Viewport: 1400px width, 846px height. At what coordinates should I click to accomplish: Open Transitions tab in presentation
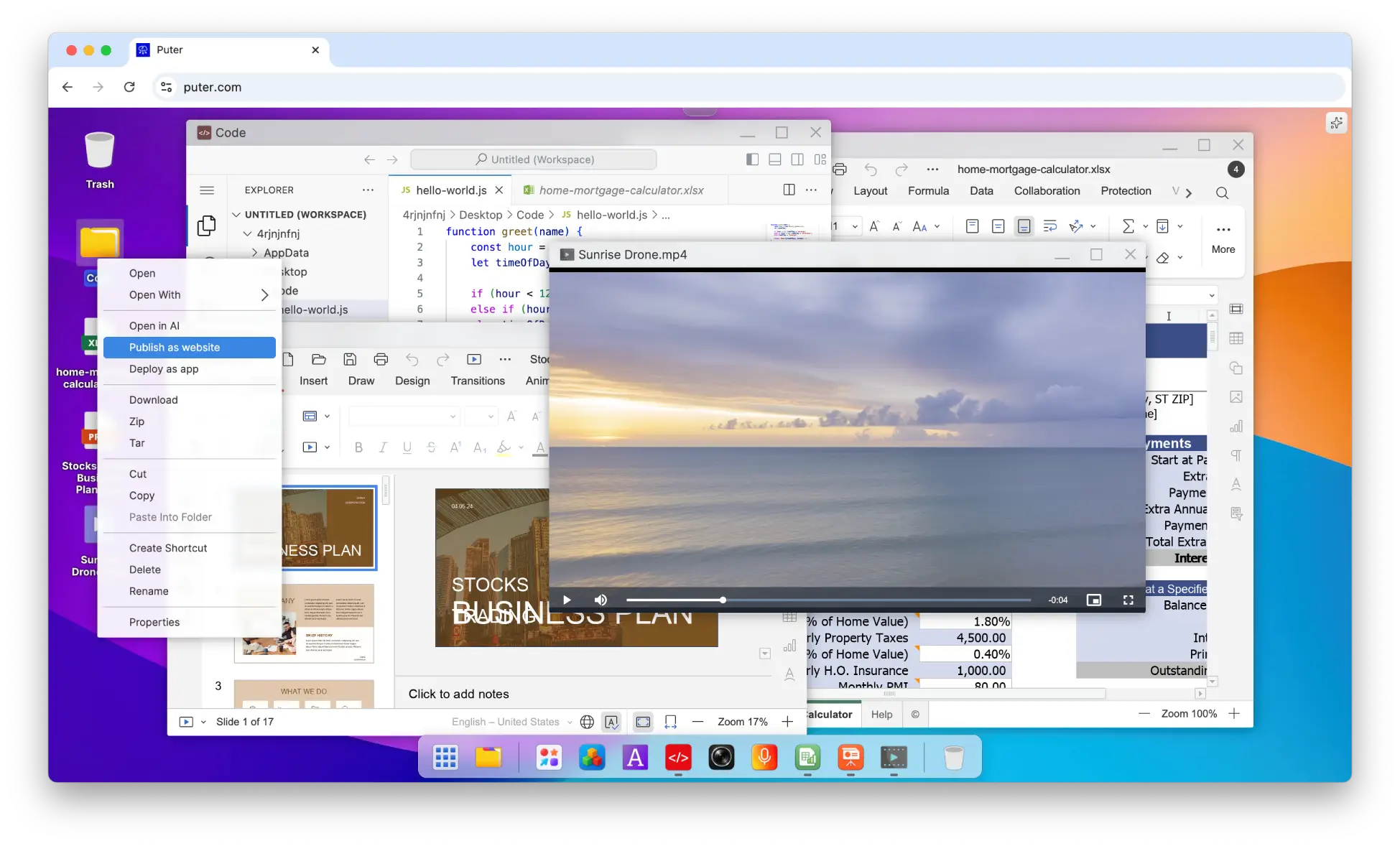point(478,381)
